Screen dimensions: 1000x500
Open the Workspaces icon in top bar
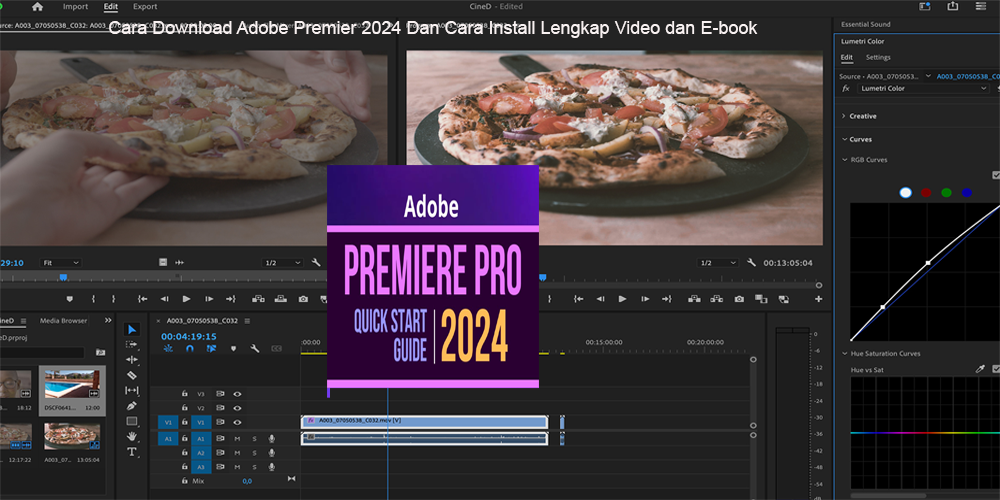(925, 6)
